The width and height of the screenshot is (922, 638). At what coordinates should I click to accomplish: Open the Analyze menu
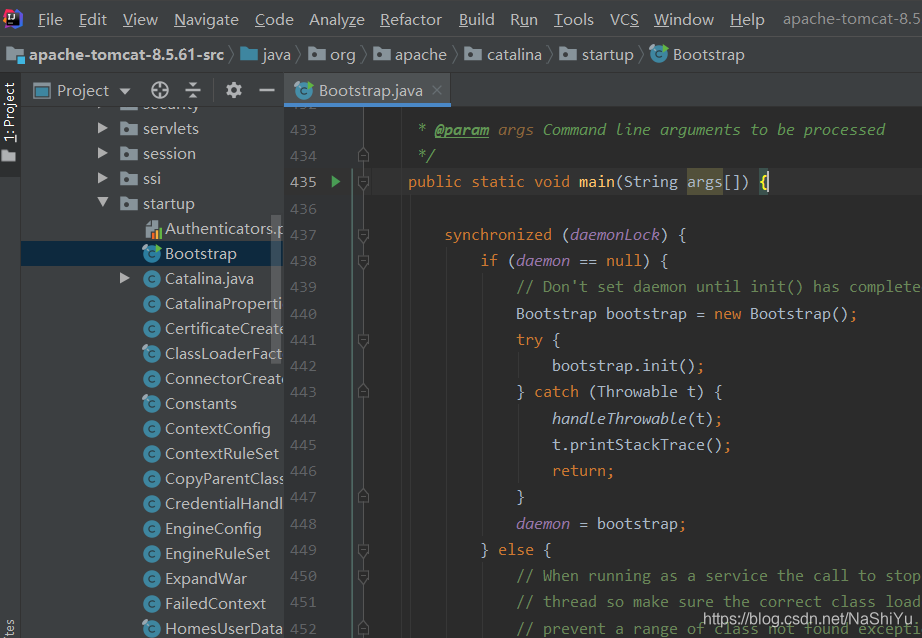336,20
